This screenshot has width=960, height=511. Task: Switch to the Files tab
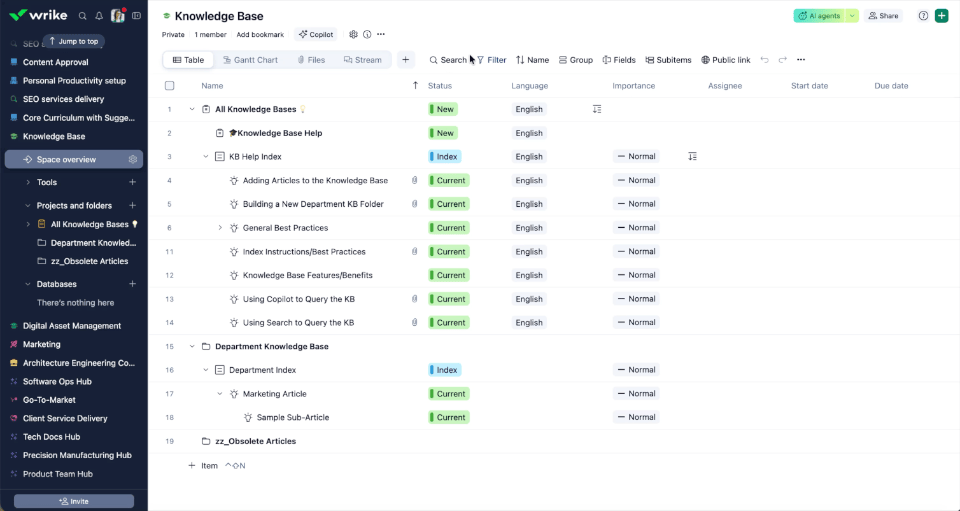pyautogui.click(x=311, y=60)
